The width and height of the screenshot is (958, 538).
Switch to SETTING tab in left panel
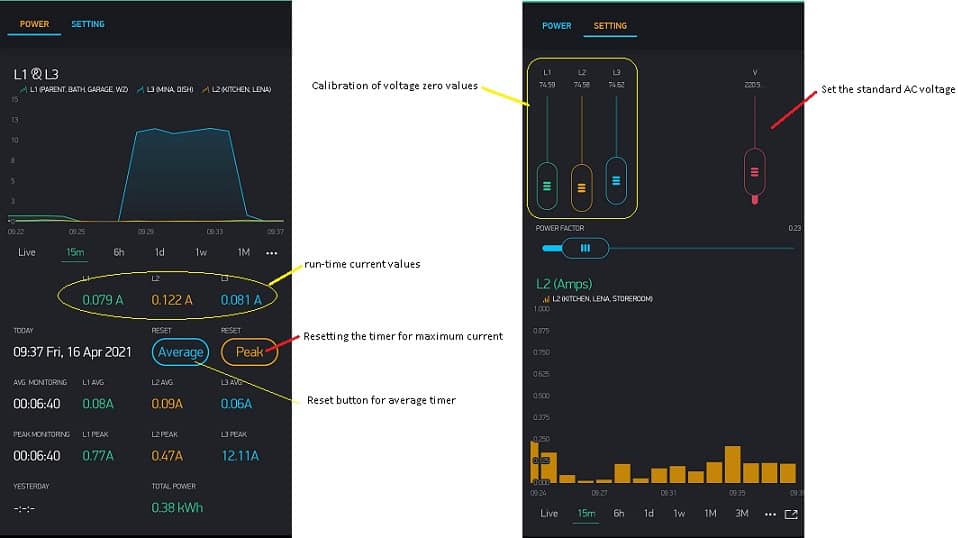pos(88,24)
